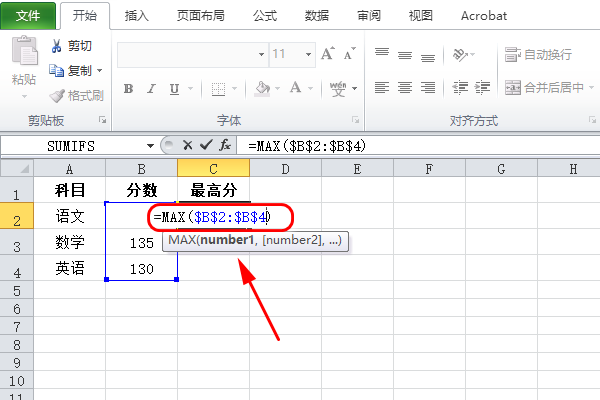Open font group dialog launcher
Image resolution: width=600 pixels, height=400 pixels.
click(x=355, y=120)
